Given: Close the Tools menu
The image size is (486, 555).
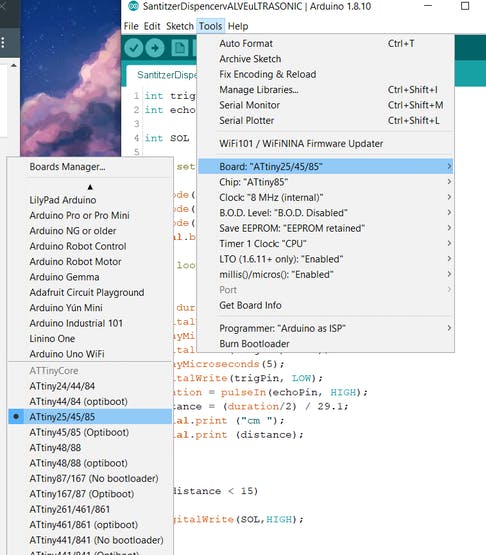Looking at the screenshot, I should coord(210,26).
